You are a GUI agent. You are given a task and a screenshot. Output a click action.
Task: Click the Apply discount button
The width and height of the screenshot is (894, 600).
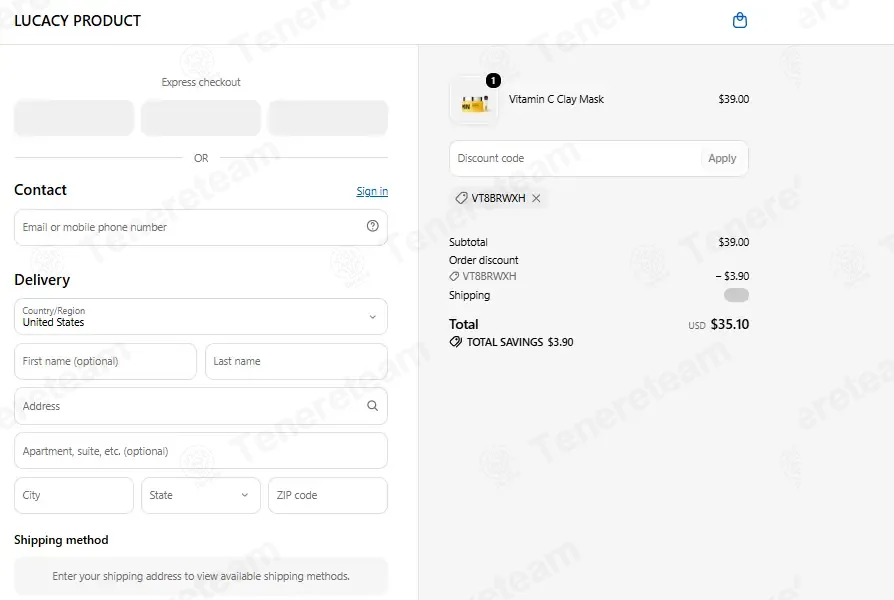[x=722, y=159]
